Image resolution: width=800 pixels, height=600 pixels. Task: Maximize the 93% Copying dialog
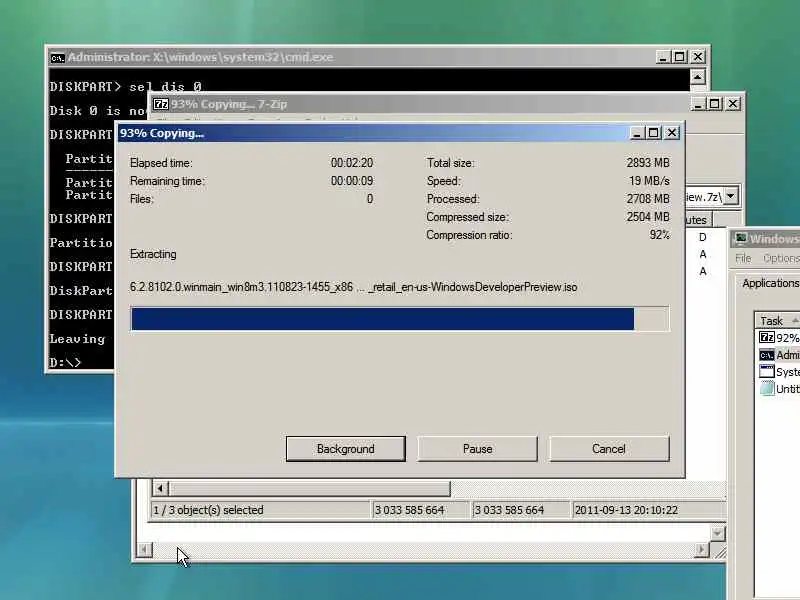[x=654, y=133]
